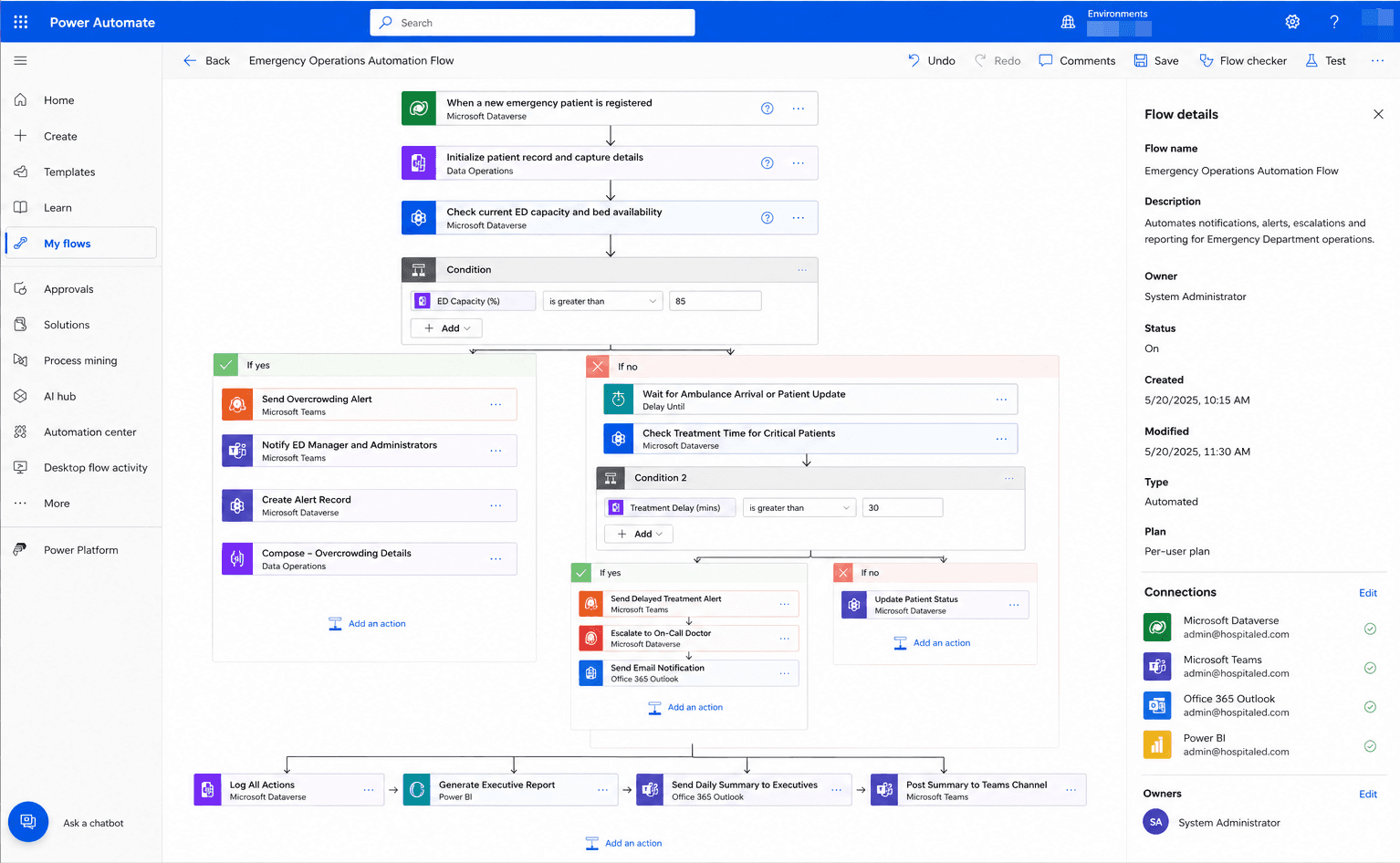Collapse the left navigation hamburger menu
The height and width of the screenshot is (863, 1400).
[20, 60]
